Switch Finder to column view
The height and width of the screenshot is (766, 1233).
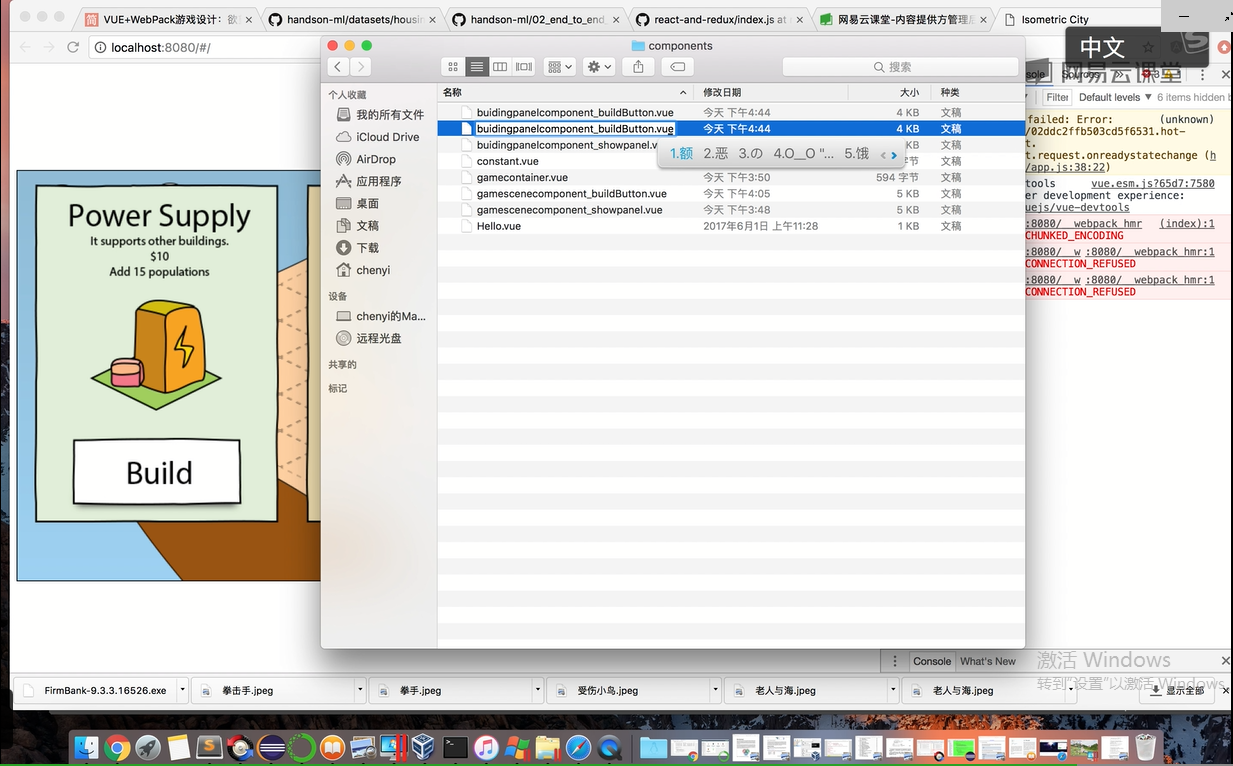pos(500,67)
